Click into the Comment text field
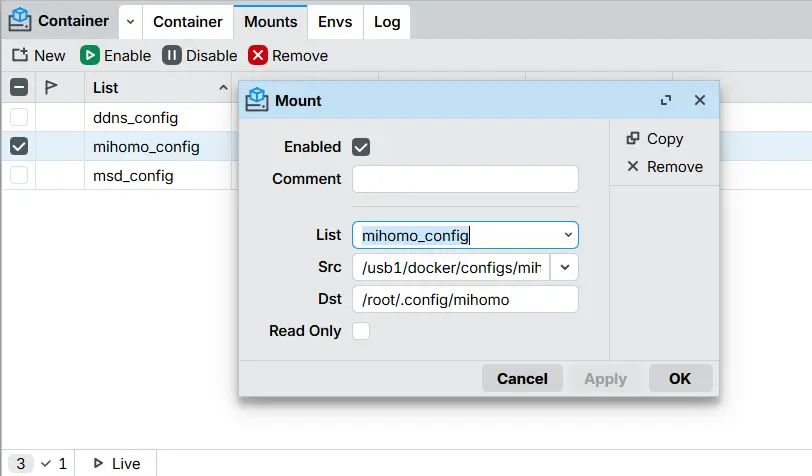812x476 pixels. click(465, 179)
